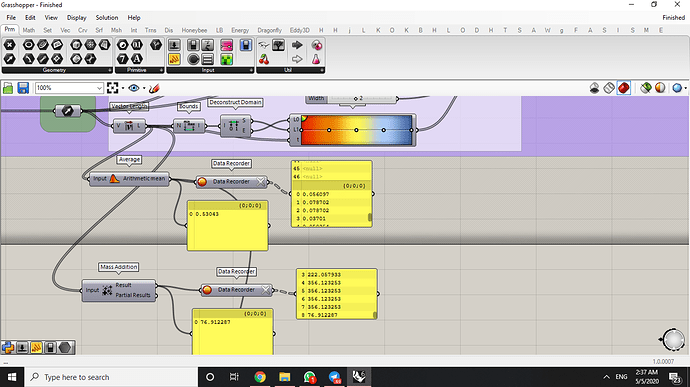Open the 100% zoom level combo box
The image size is (690, 387).
pos(69,88)
